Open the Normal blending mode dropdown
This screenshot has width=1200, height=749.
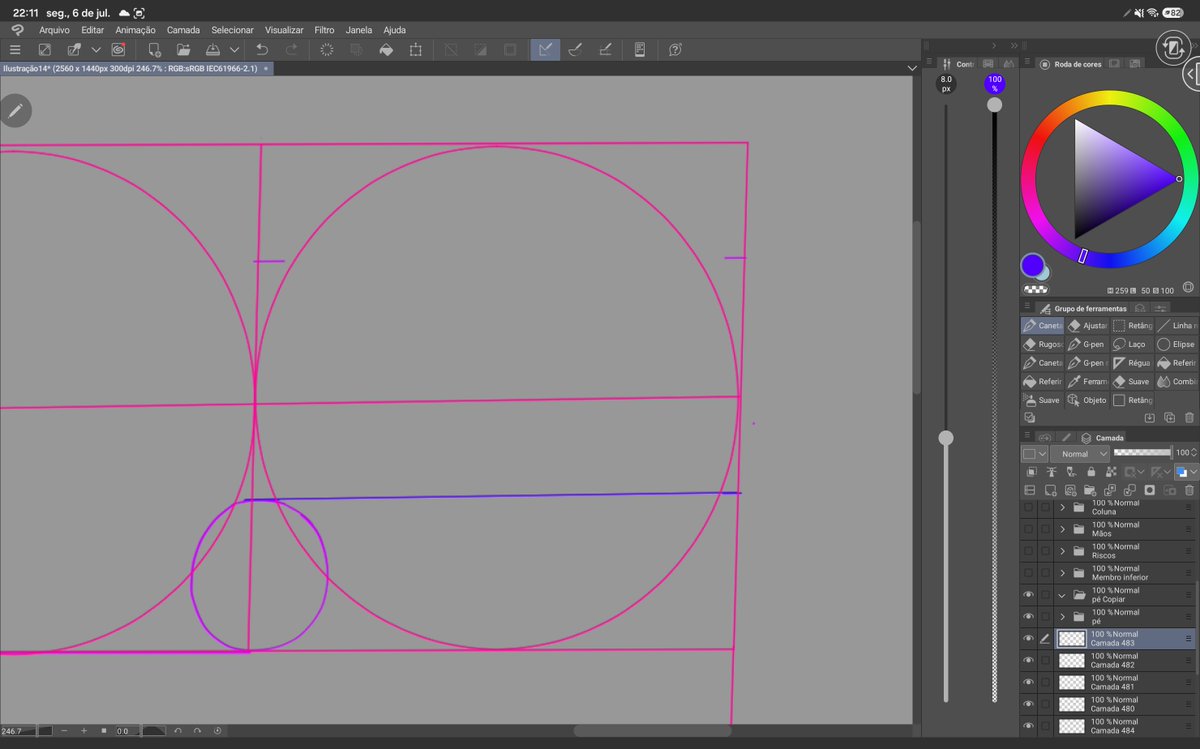pyautogui.click(x=1078, y=454)
